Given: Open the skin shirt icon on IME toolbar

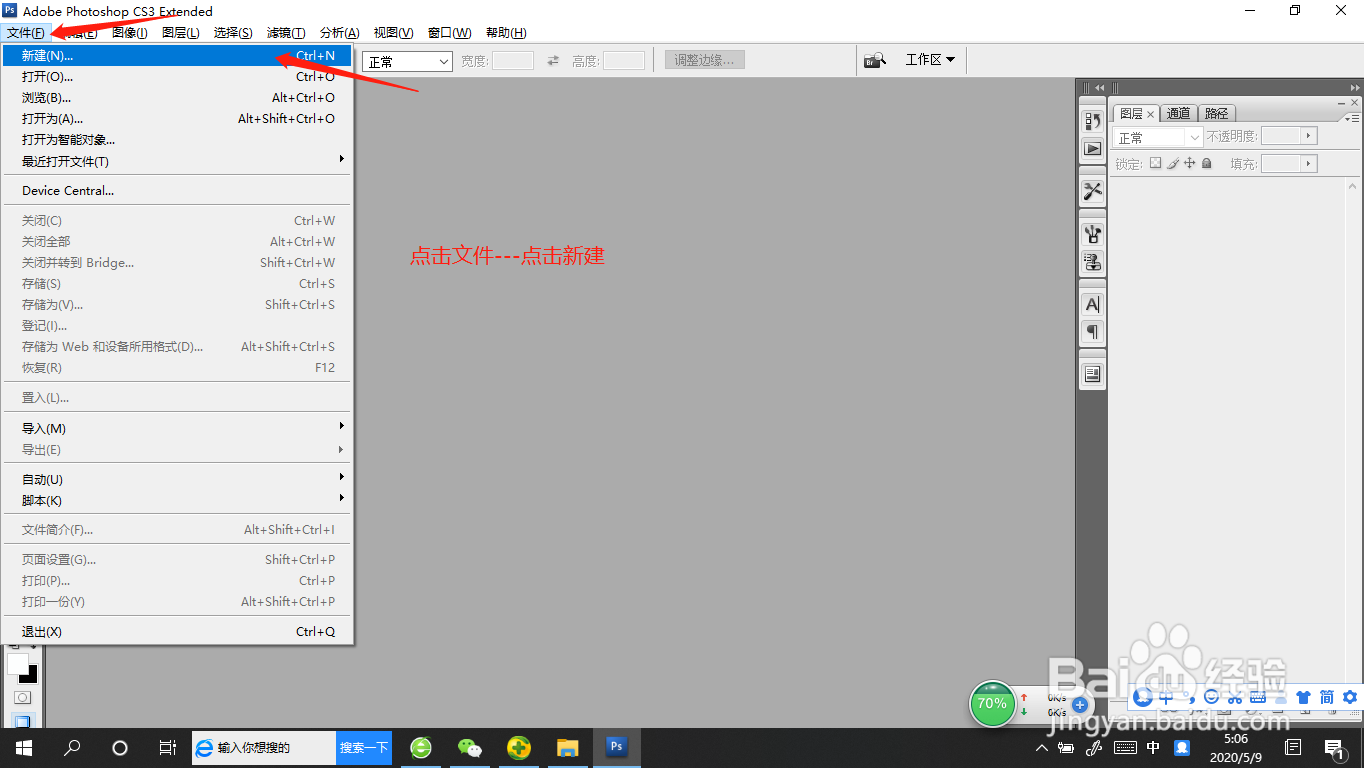Looking at the screenshot, I should pyautogui.click(x=1303, y=697).
